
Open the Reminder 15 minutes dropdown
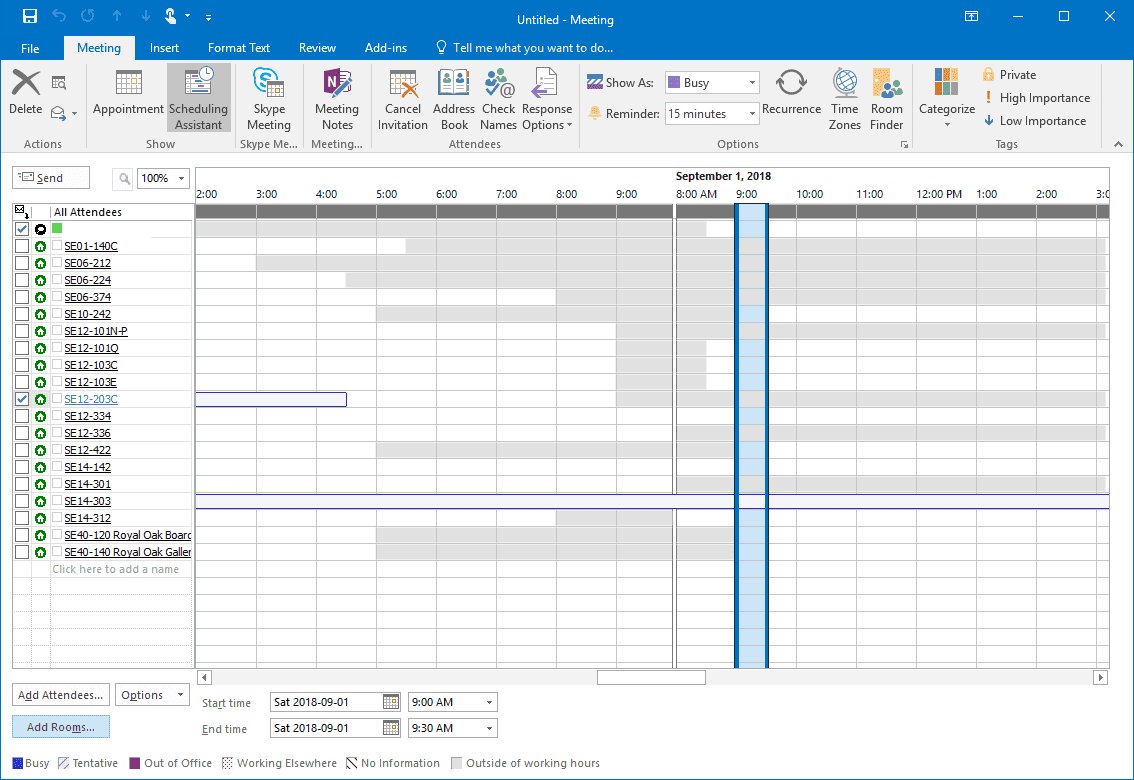[752, 113]
